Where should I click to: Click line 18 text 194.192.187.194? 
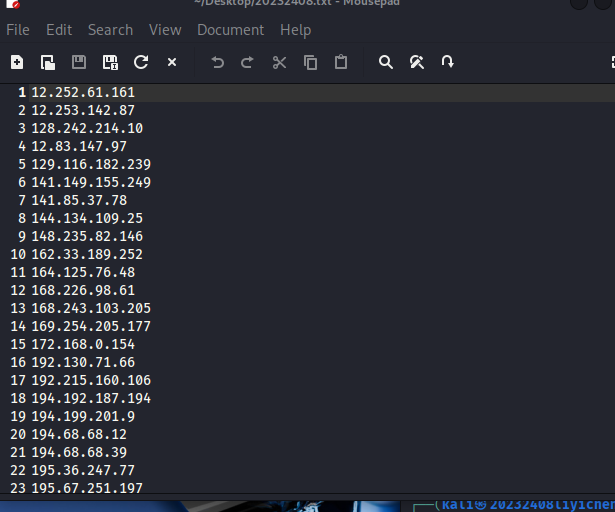click(91, 399)
